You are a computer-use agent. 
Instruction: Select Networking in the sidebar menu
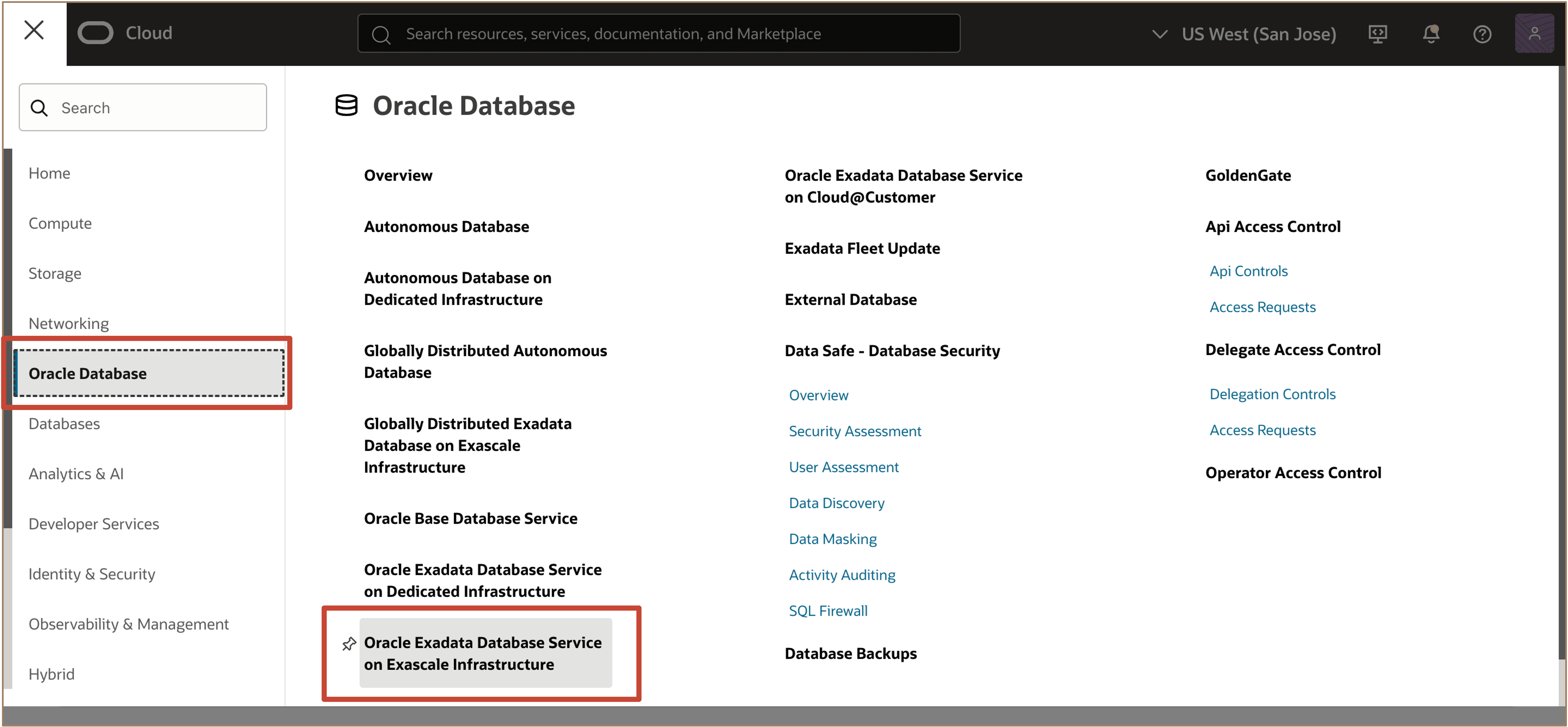tap(69, 323)
